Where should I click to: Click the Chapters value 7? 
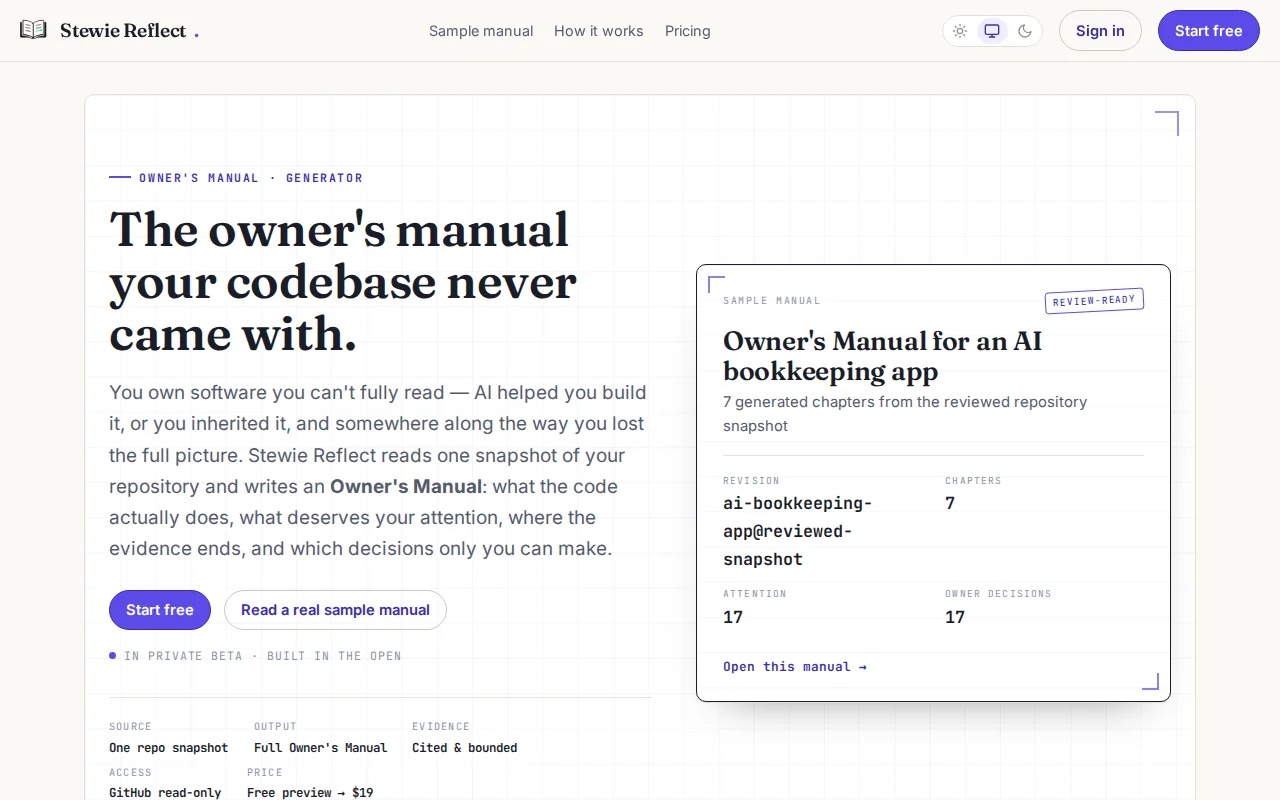950,503
